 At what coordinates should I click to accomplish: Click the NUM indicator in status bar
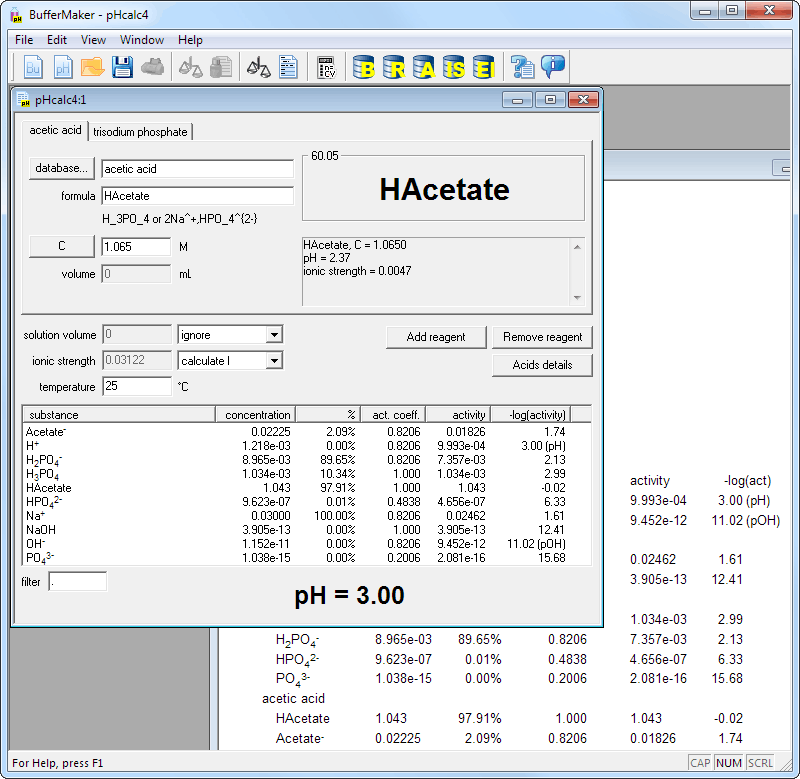coord(729,763)
